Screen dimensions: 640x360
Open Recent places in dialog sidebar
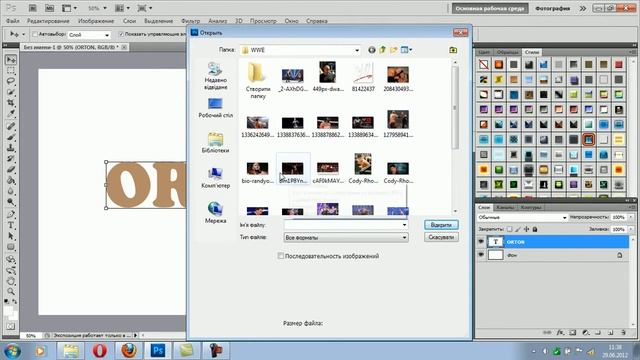coord(215,76)
